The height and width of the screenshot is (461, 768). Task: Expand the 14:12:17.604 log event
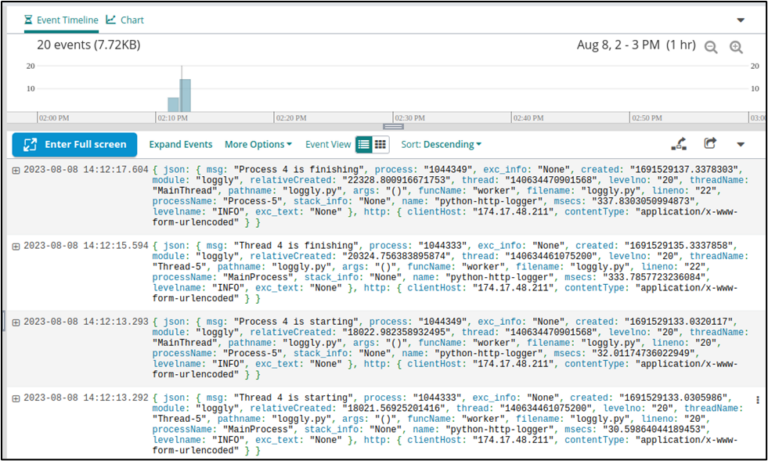[x=16, y=170]
